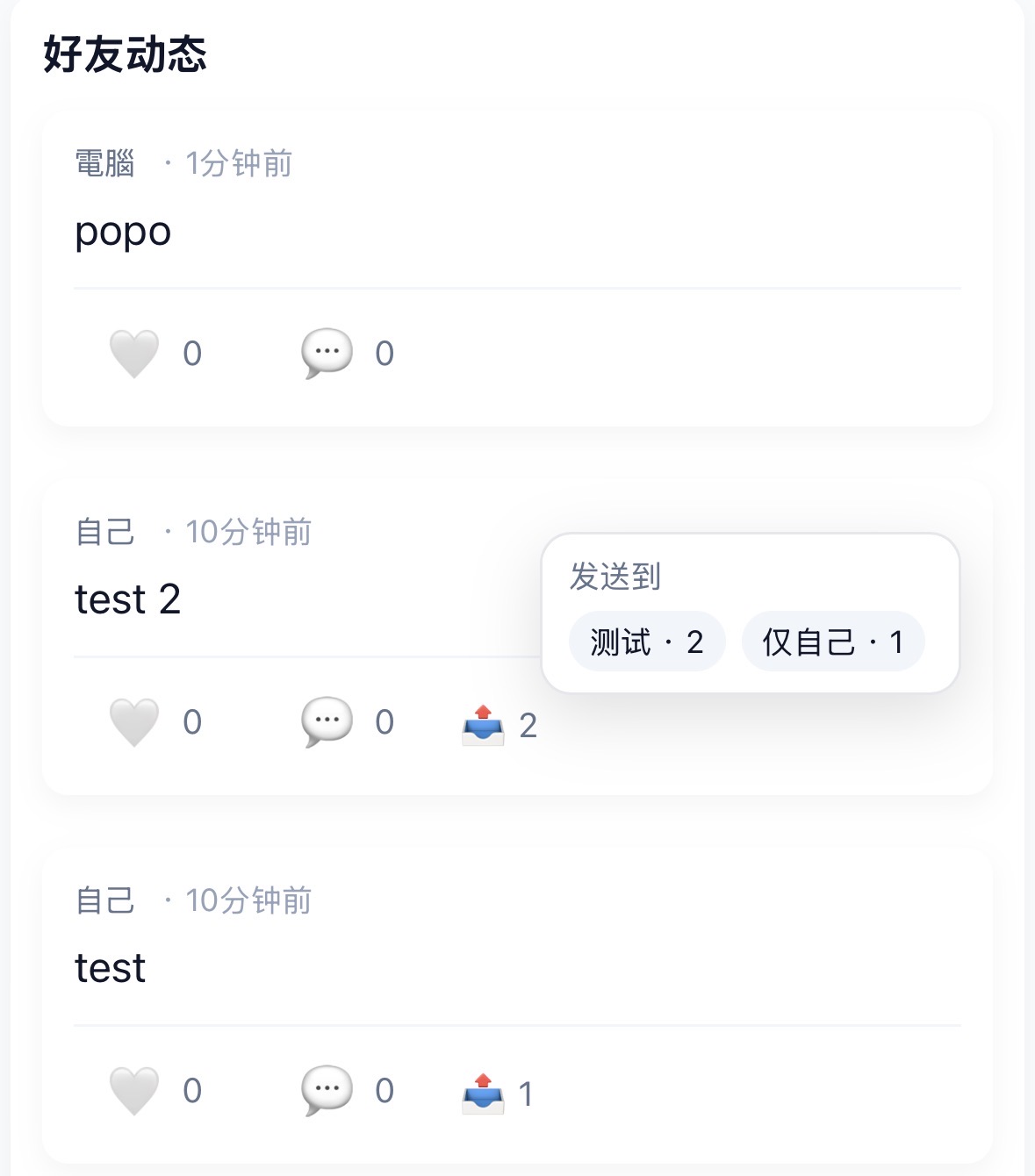This screenshot has height=1176, width=1035.
Task: Like the test post heart icon
Action: coord(133,1091)
